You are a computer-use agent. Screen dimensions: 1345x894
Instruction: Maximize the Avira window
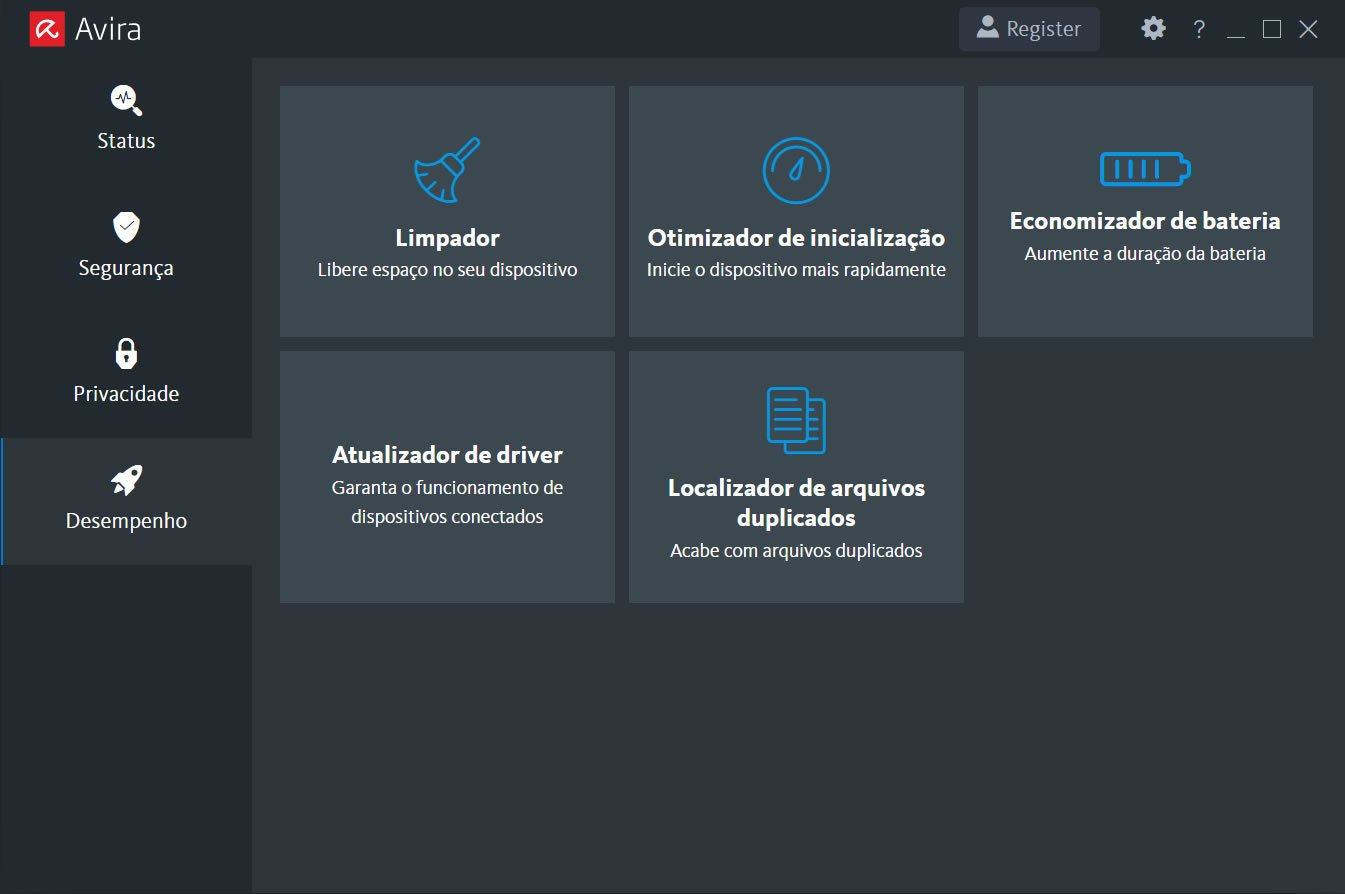point(1272,29)
